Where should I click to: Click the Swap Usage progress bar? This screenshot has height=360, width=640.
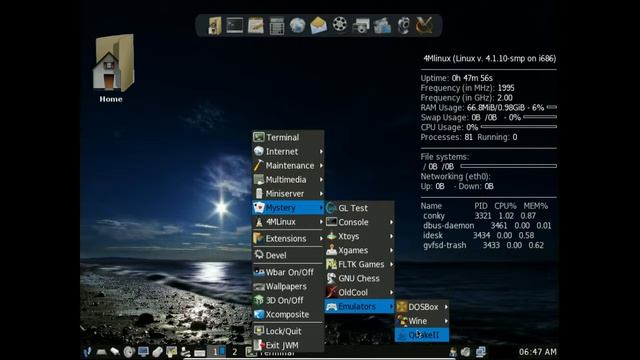click(x=540, y=117)
